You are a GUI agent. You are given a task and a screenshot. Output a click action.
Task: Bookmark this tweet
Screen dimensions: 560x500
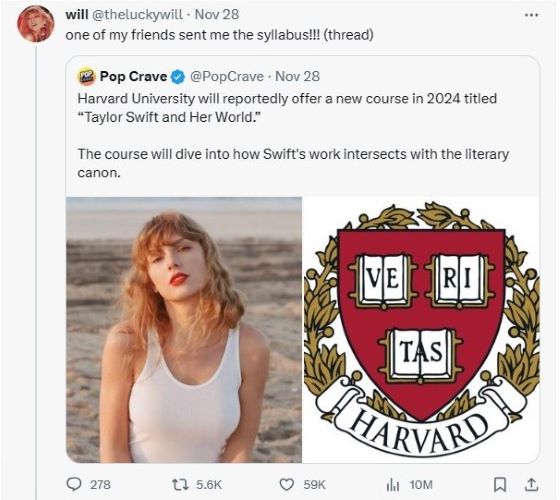(x=500, y=485)
